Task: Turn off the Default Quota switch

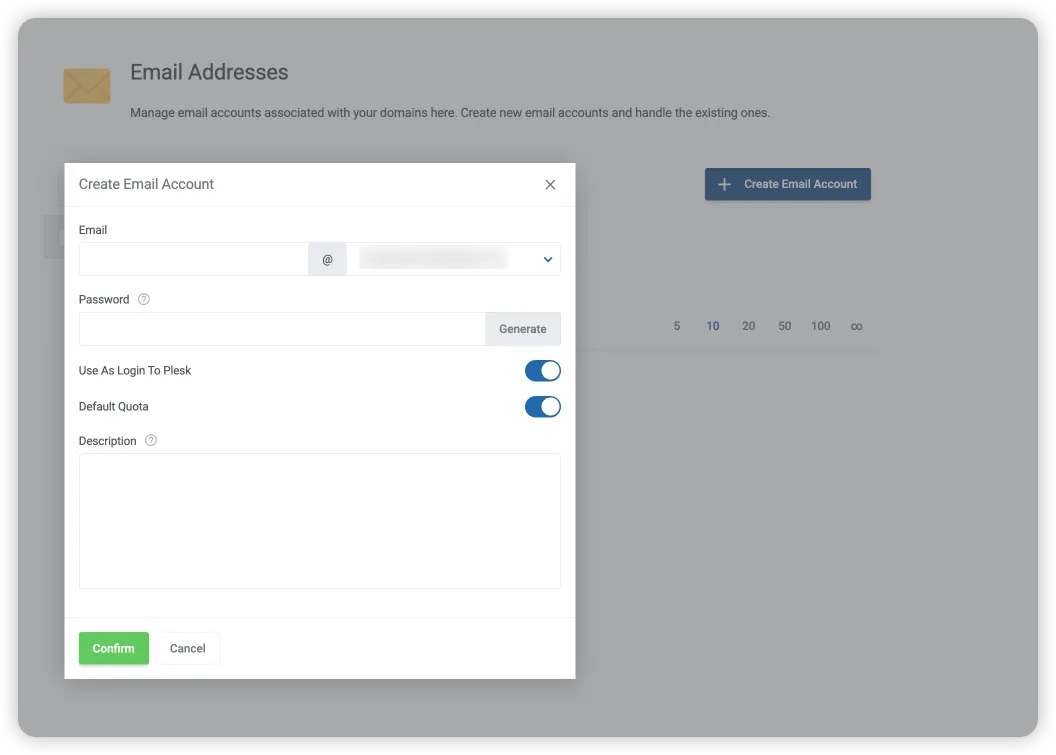Action: tap(543, 406)
